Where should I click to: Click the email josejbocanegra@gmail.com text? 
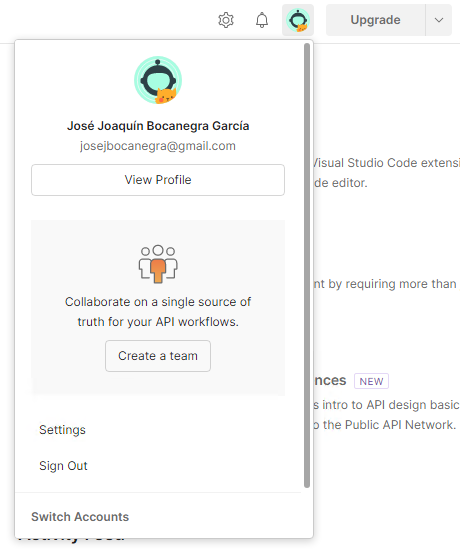pos(158,146)
